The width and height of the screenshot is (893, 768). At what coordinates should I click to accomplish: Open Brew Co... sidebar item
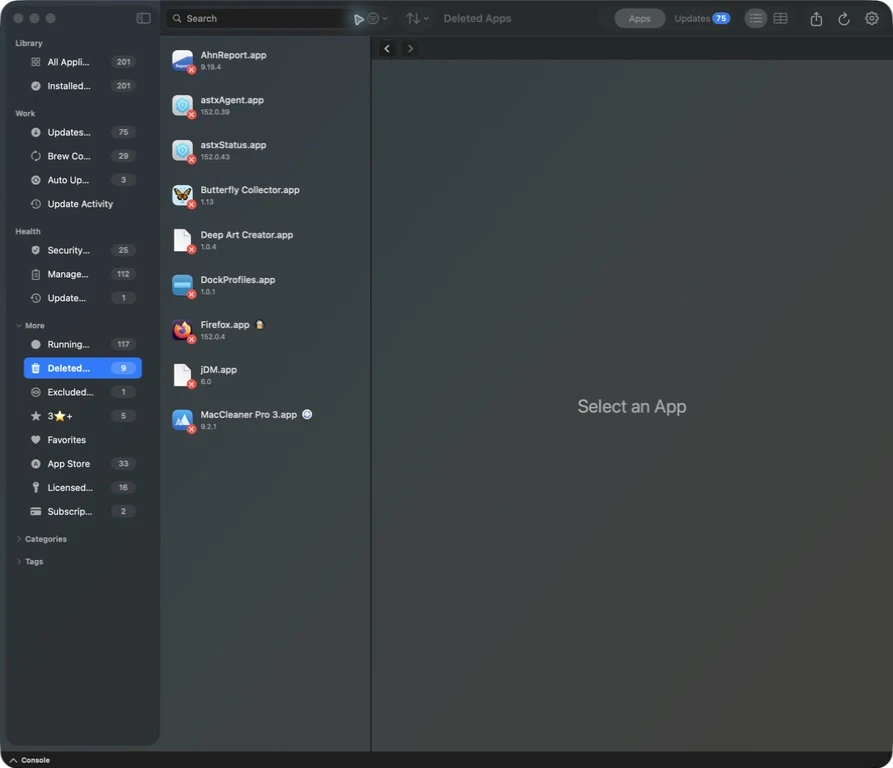pyautogui.click(x=83, y=156)
